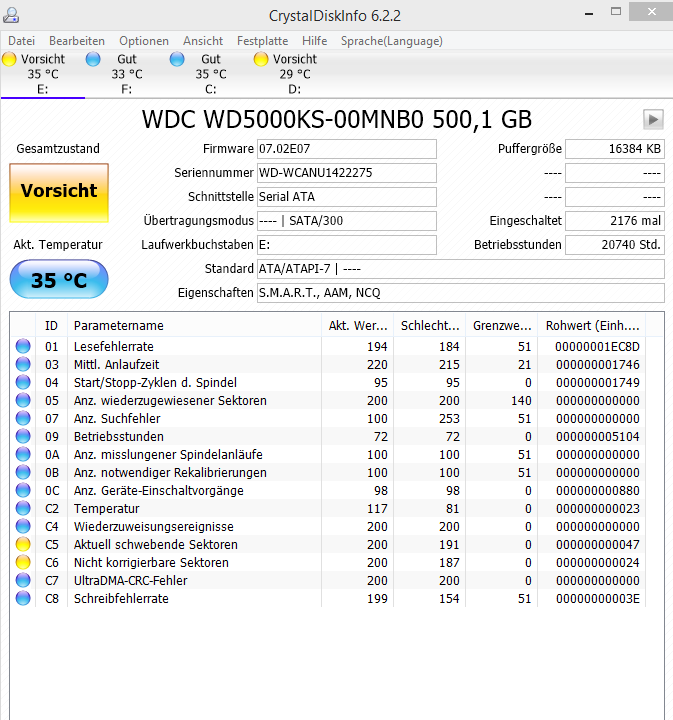Screen dimensions: 673x720
Task: Open the Bearbeiten menu
Action: click(77, 41)
